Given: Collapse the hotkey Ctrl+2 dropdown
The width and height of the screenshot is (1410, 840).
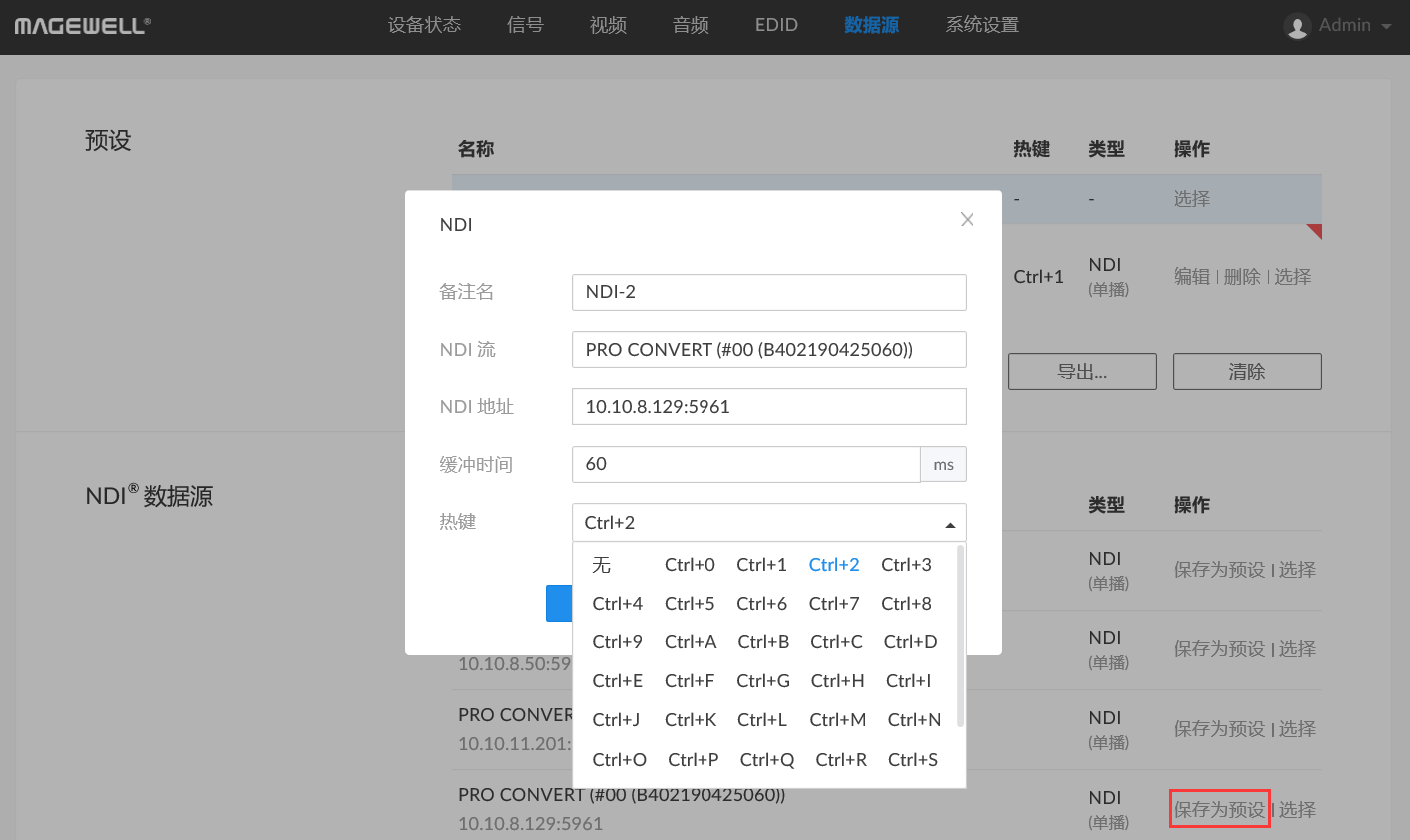Looking at the screenshot, I should coord(949,523).
